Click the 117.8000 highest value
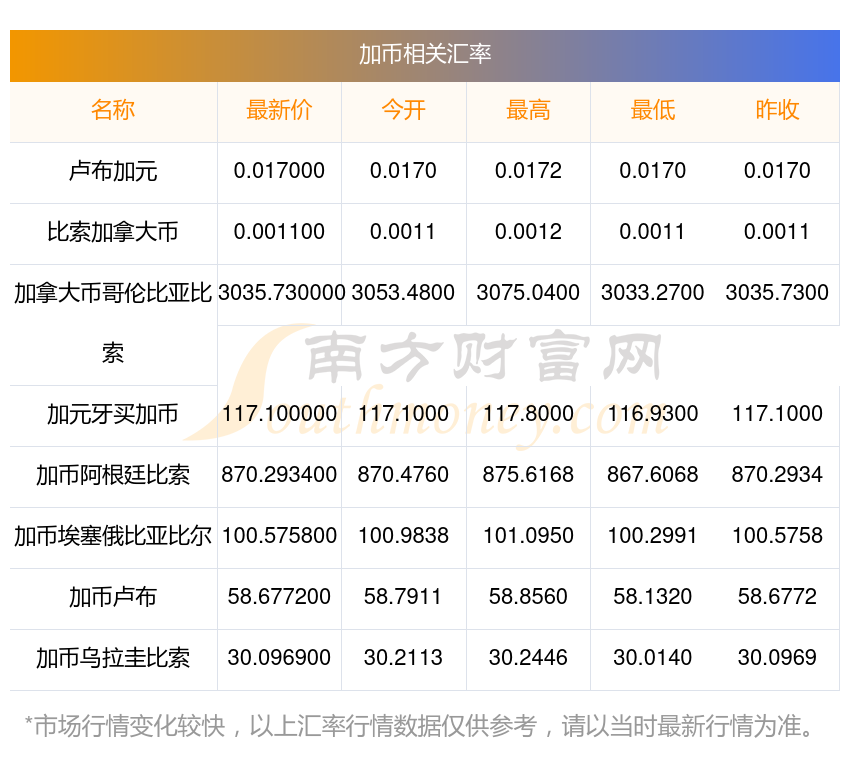Screen dimensions: 850x757 (x=528, y=414)
